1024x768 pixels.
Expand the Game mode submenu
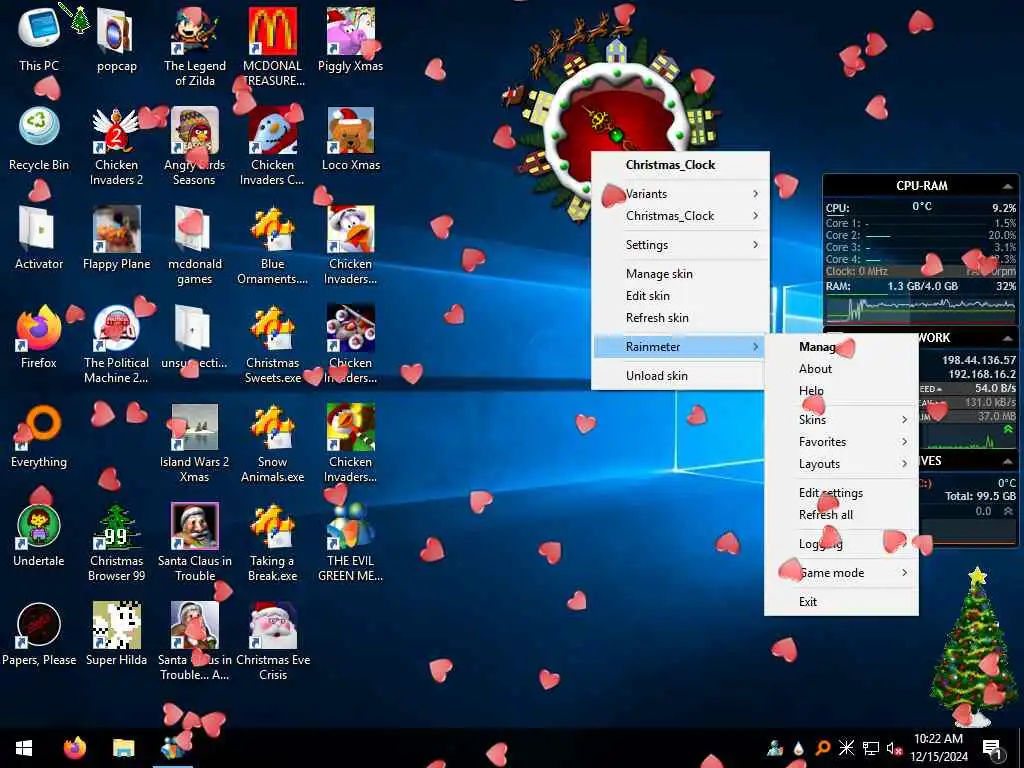[x=841, y=573]
